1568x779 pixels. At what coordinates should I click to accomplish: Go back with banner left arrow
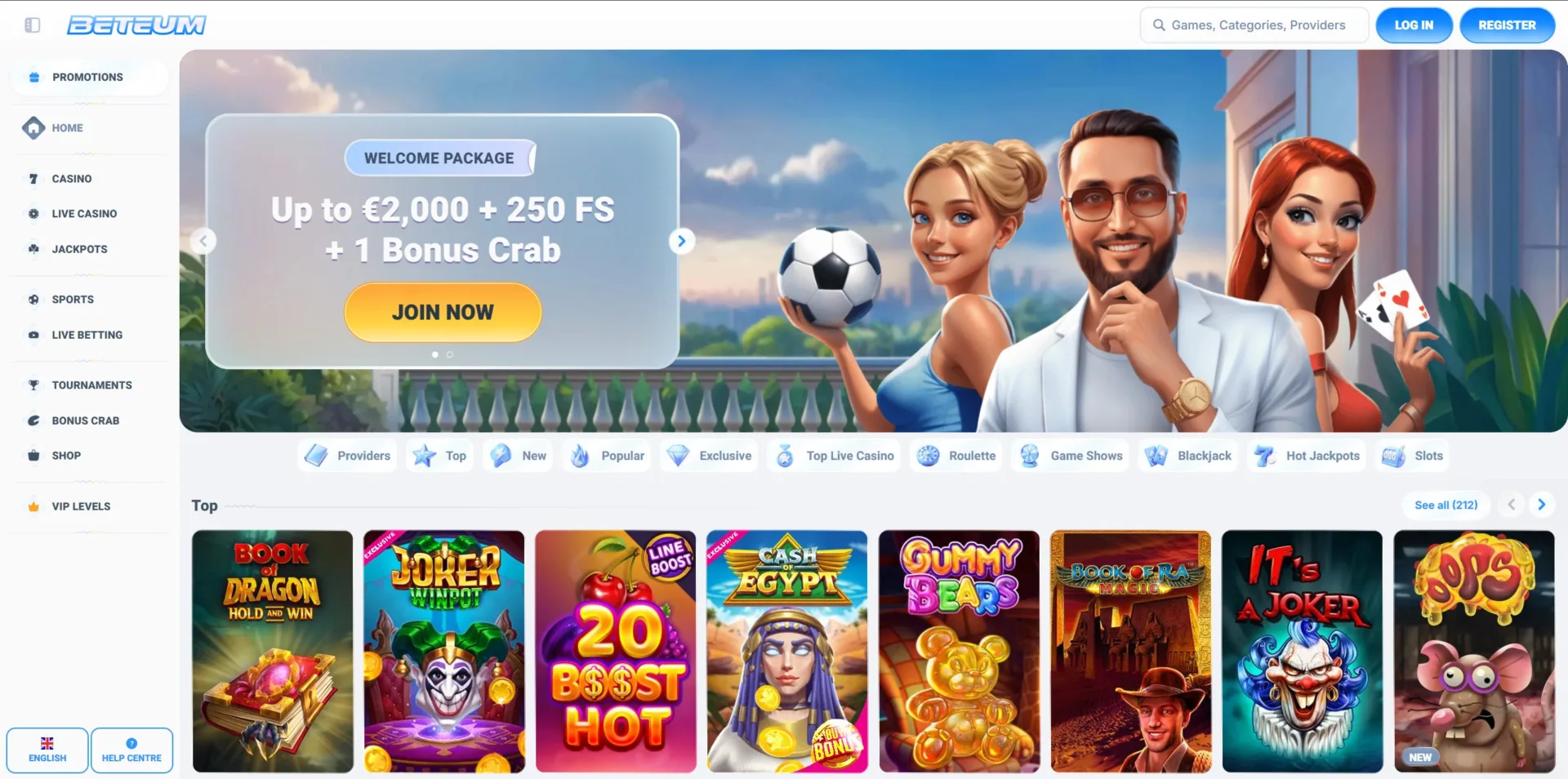tap(203, 241)
